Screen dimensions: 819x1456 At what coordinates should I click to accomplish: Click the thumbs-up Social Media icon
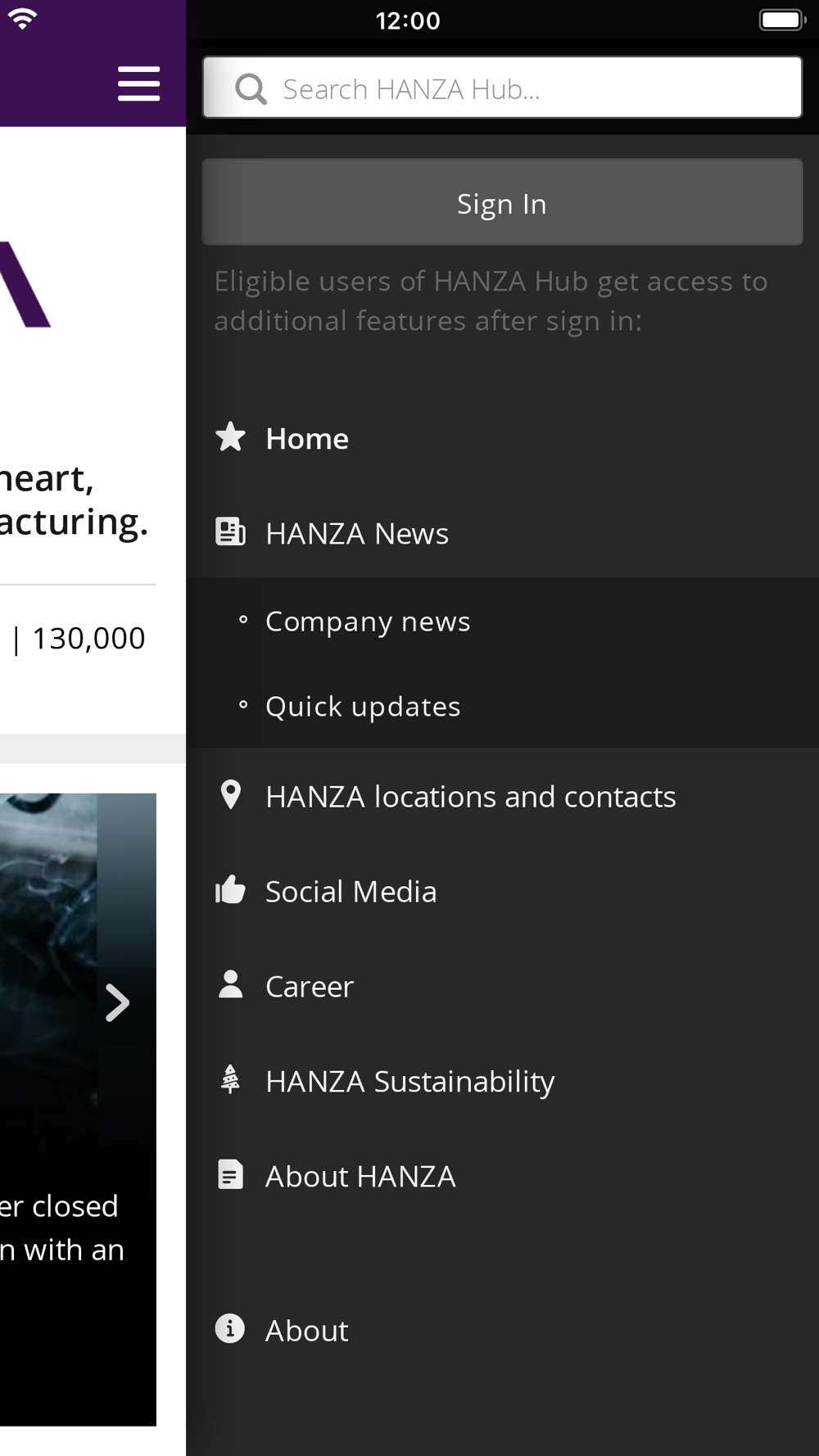[x=230, y=890]
